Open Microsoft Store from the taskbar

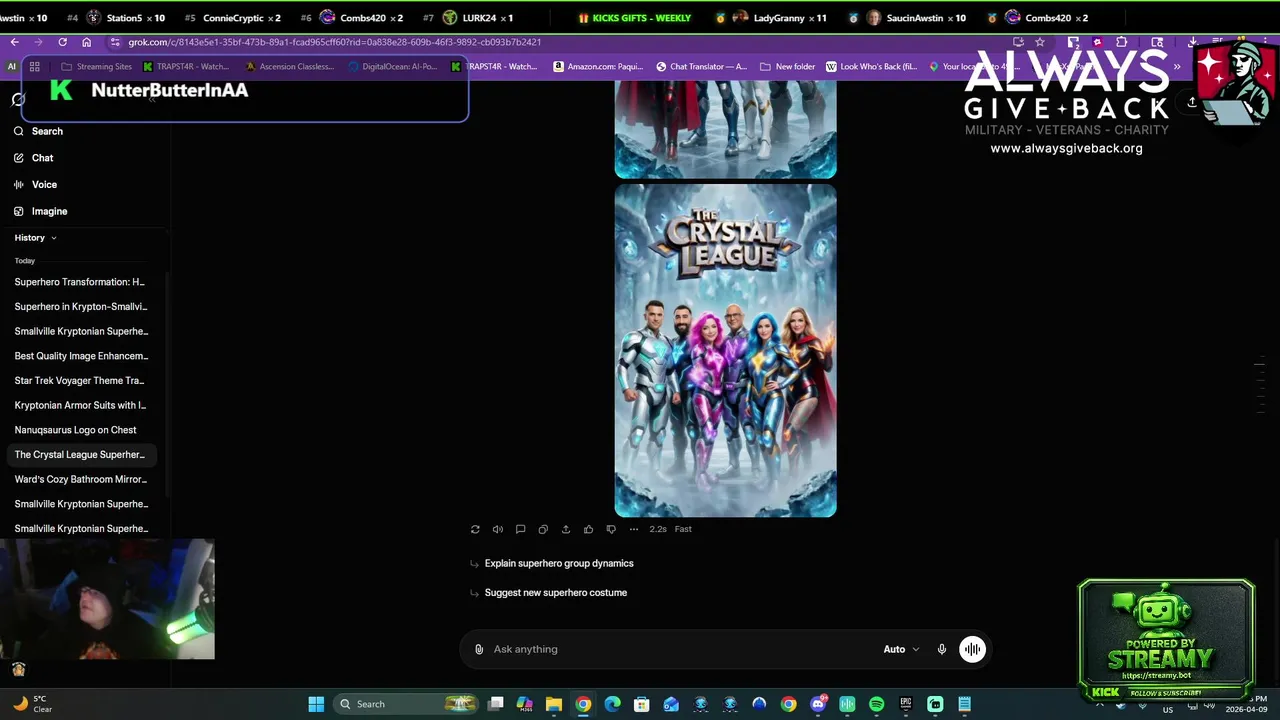[x=642, y=704]
